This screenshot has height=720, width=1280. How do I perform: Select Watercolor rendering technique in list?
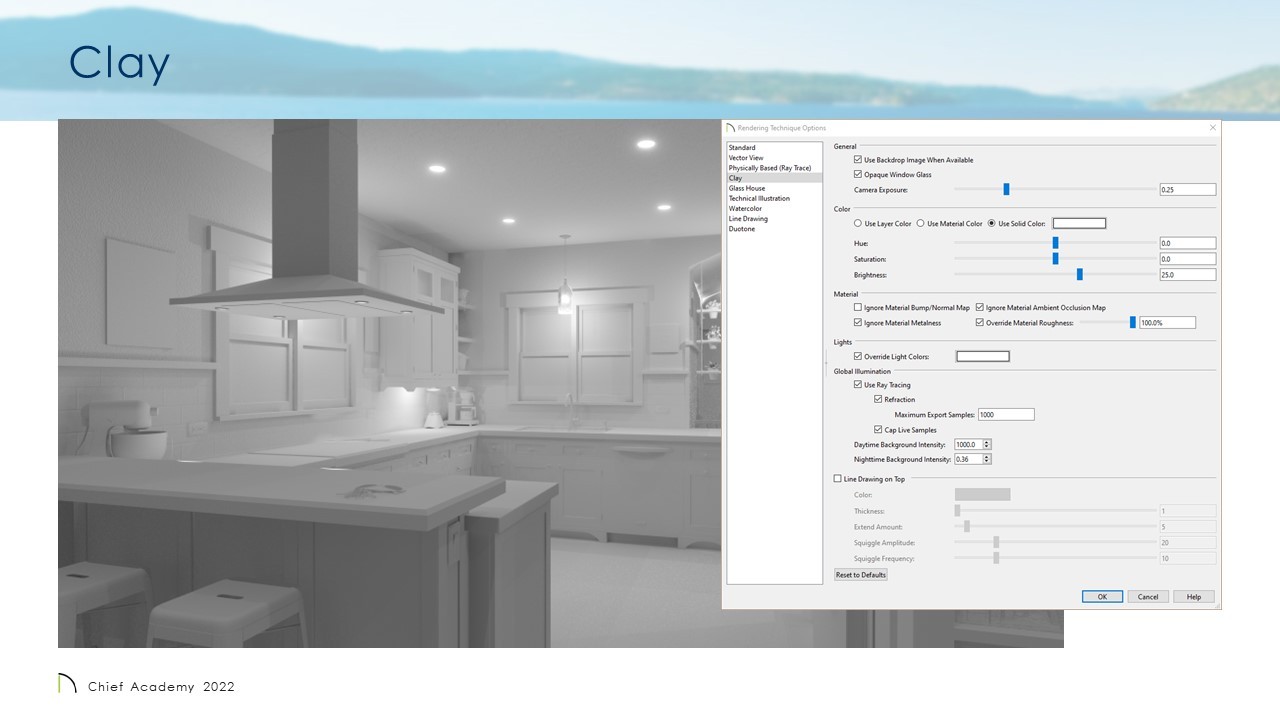point(745,209)
